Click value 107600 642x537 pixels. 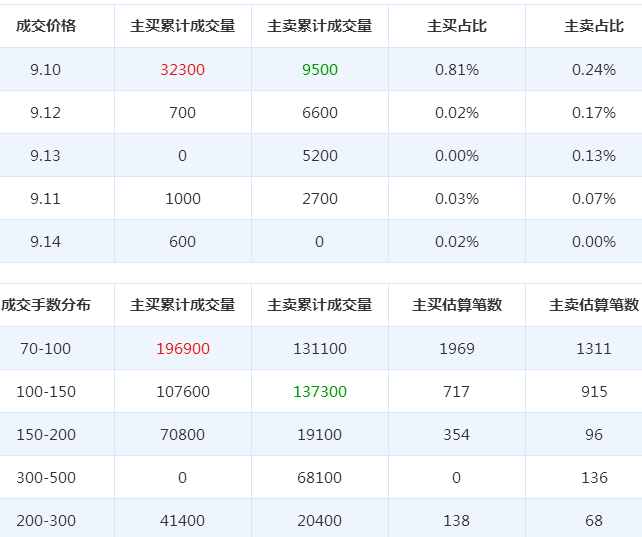(x=183, y=392)
